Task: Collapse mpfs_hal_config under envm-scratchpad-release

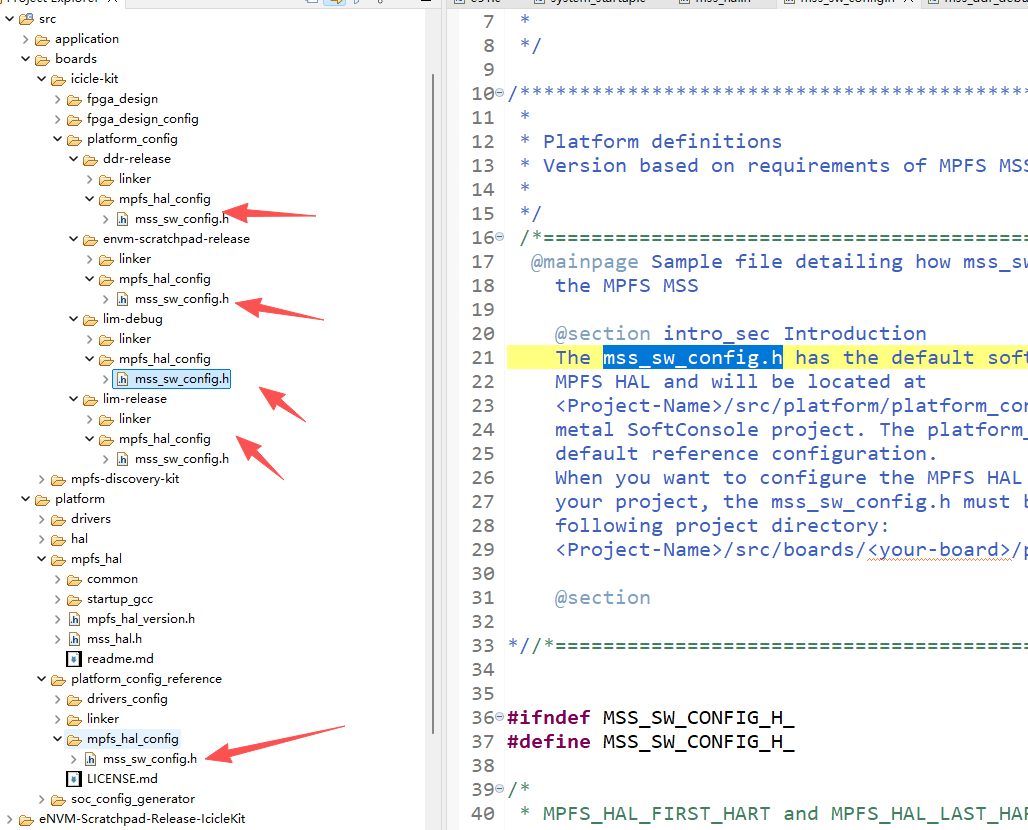Action: [89, 279]
